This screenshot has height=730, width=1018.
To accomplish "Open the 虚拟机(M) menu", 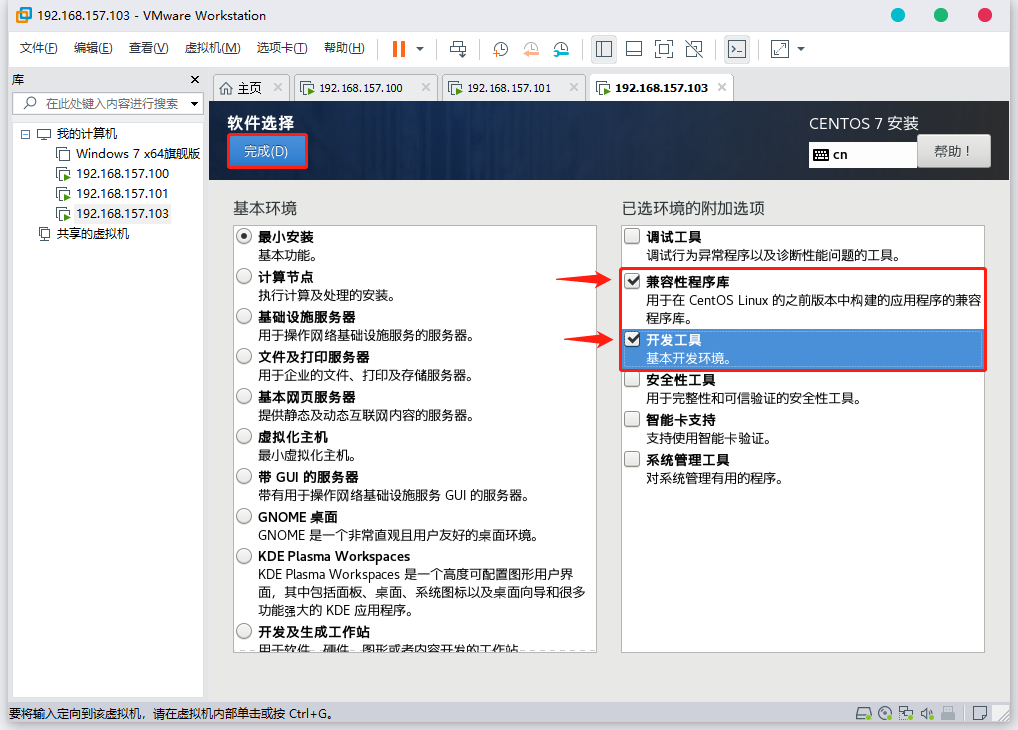I will pyautogui.click(x=212, y=48).
